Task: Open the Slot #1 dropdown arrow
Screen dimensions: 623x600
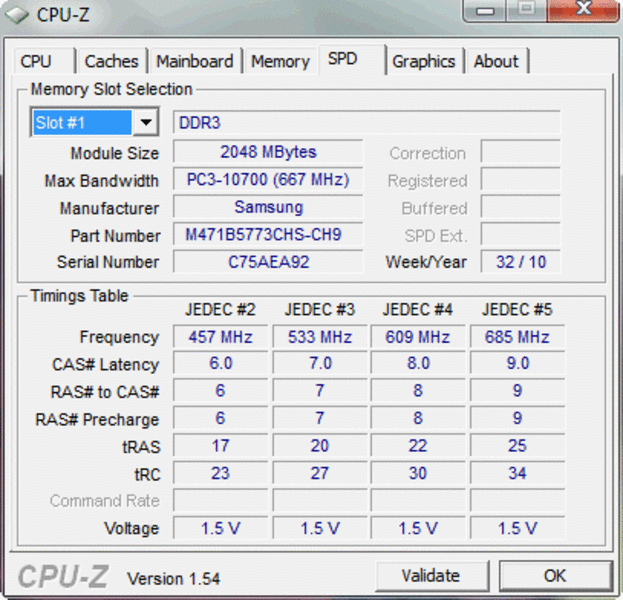Action: pos(146,122)
